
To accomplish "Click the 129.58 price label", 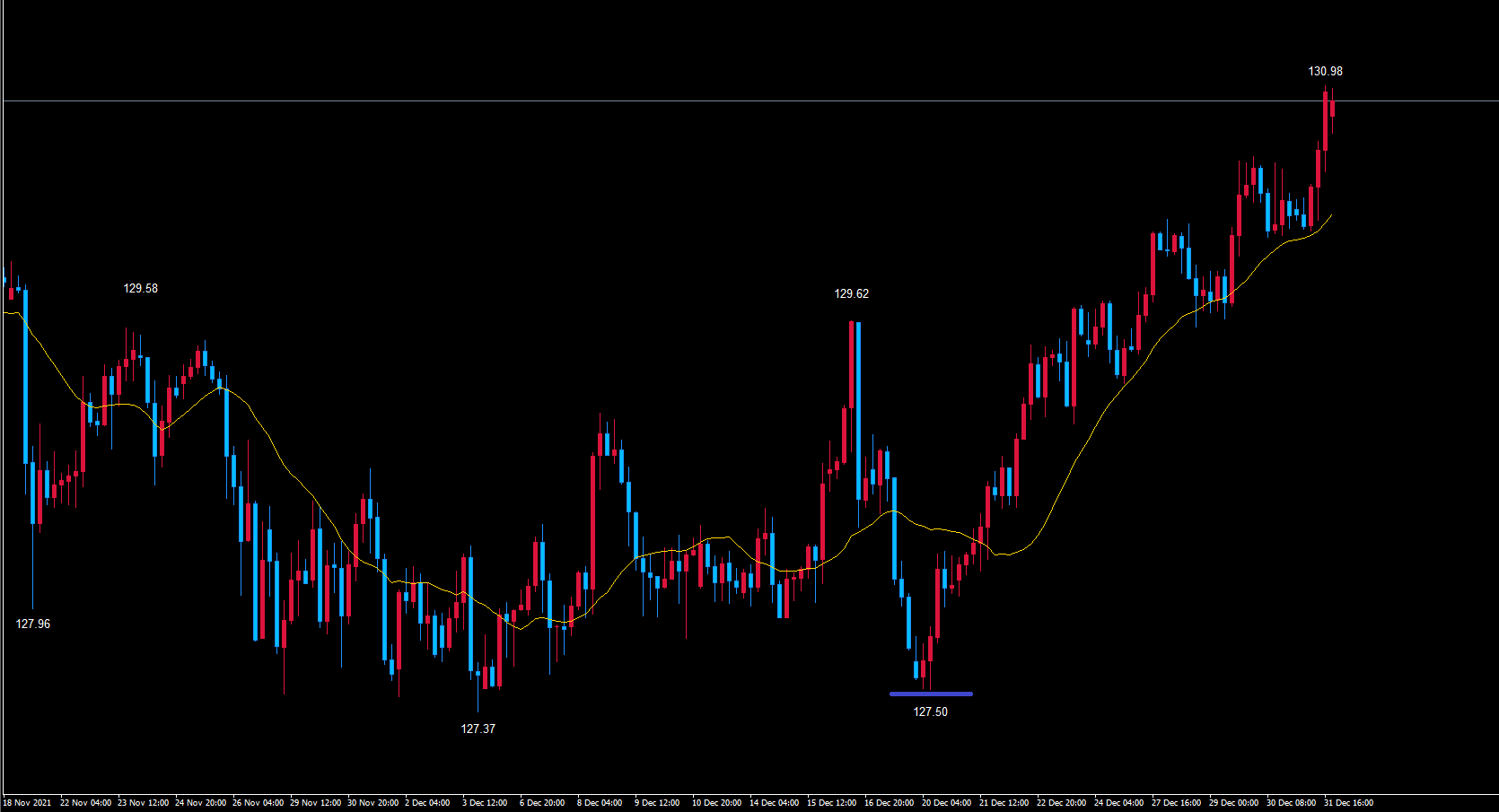I will [140, 288].
